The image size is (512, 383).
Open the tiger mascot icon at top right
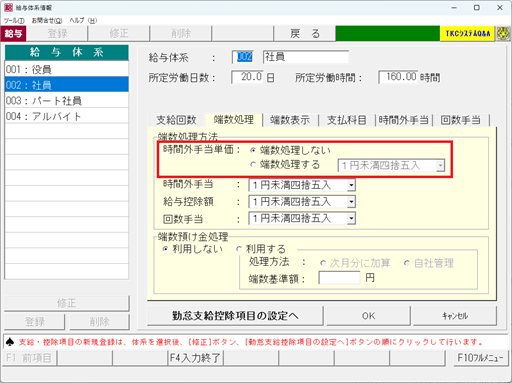pos(503,34)
